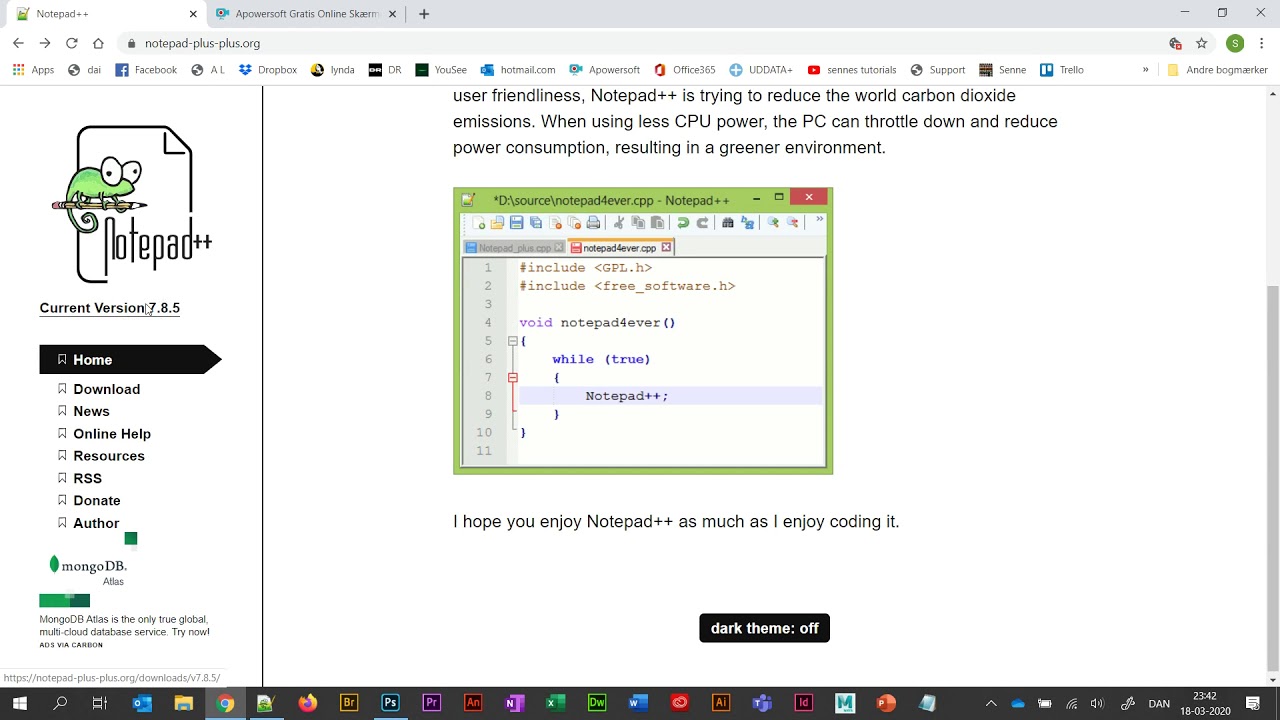This screenshot has width=1280, height=720.
Task: Open the Dropbox bookmark
Action: tap(267, 70)
